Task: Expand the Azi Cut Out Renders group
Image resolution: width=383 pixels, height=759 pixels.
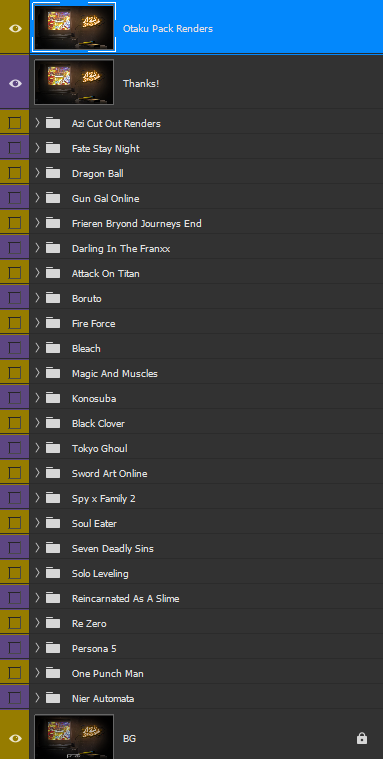Action: click(37, 123)
